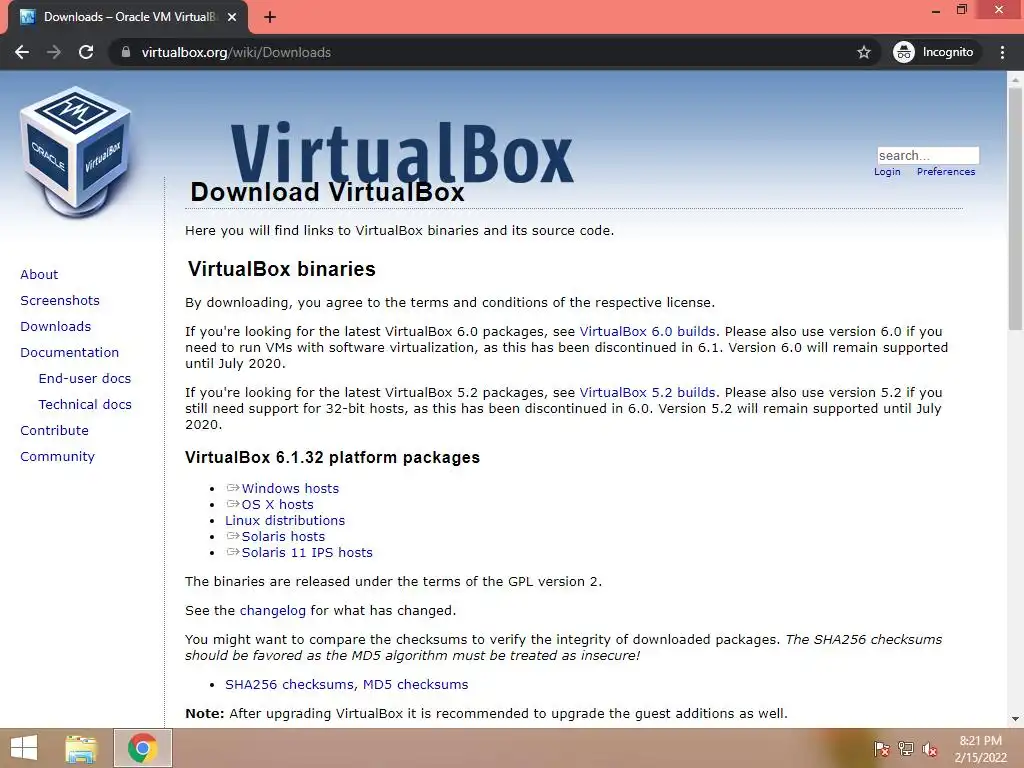Click the scrollbar down arrow
The width and height of the screenshot is (1024, 768).
pyautogui.click(x=1014, y=719)
